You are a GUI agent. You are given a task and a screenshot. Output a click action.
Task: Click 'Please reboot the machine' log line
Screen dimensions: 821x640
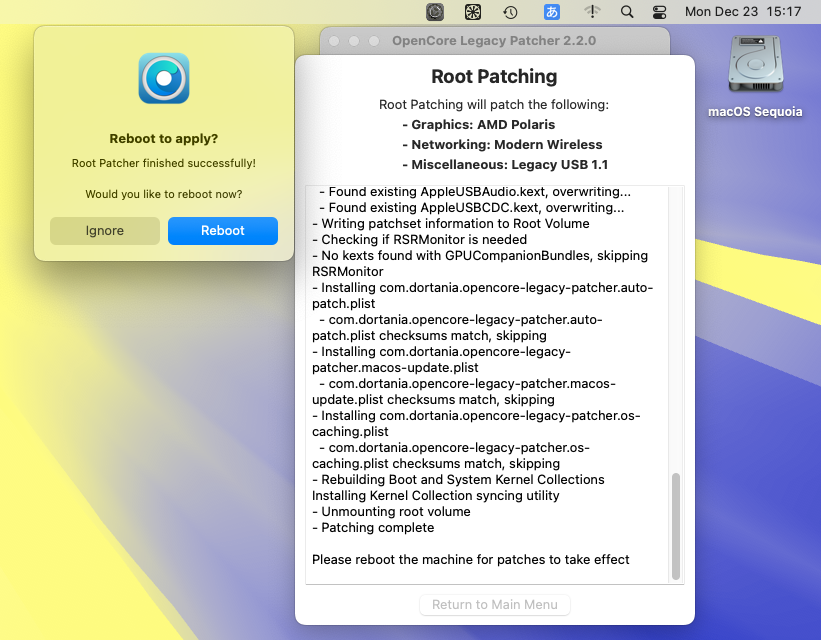[x=471, y=559]
